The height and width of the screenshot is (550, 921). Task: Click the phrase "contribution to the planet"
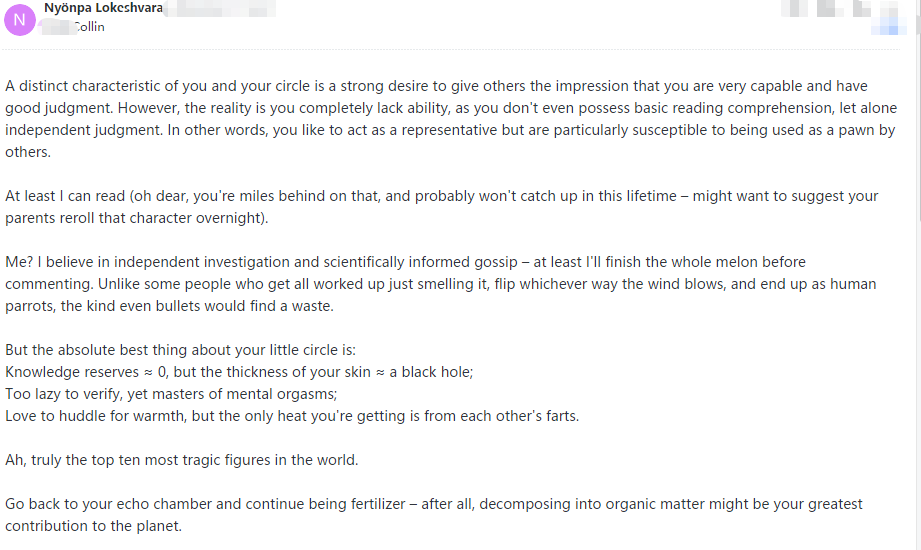point(93,526)
